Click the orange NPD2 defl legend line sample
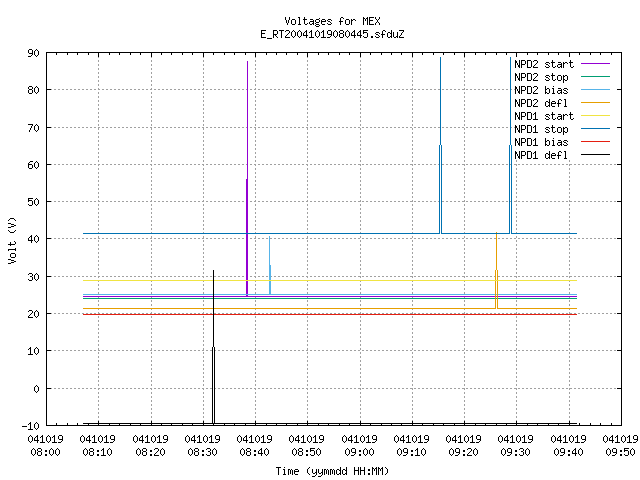The image size is (640, 480). (x=595, y=102)
